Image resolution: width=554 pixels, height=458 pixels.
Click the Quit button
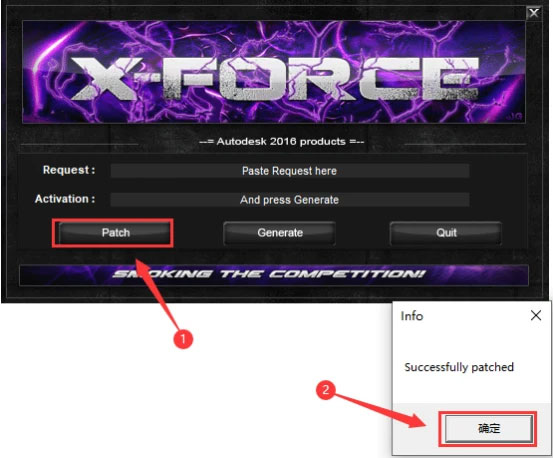[x=446, y=233]
